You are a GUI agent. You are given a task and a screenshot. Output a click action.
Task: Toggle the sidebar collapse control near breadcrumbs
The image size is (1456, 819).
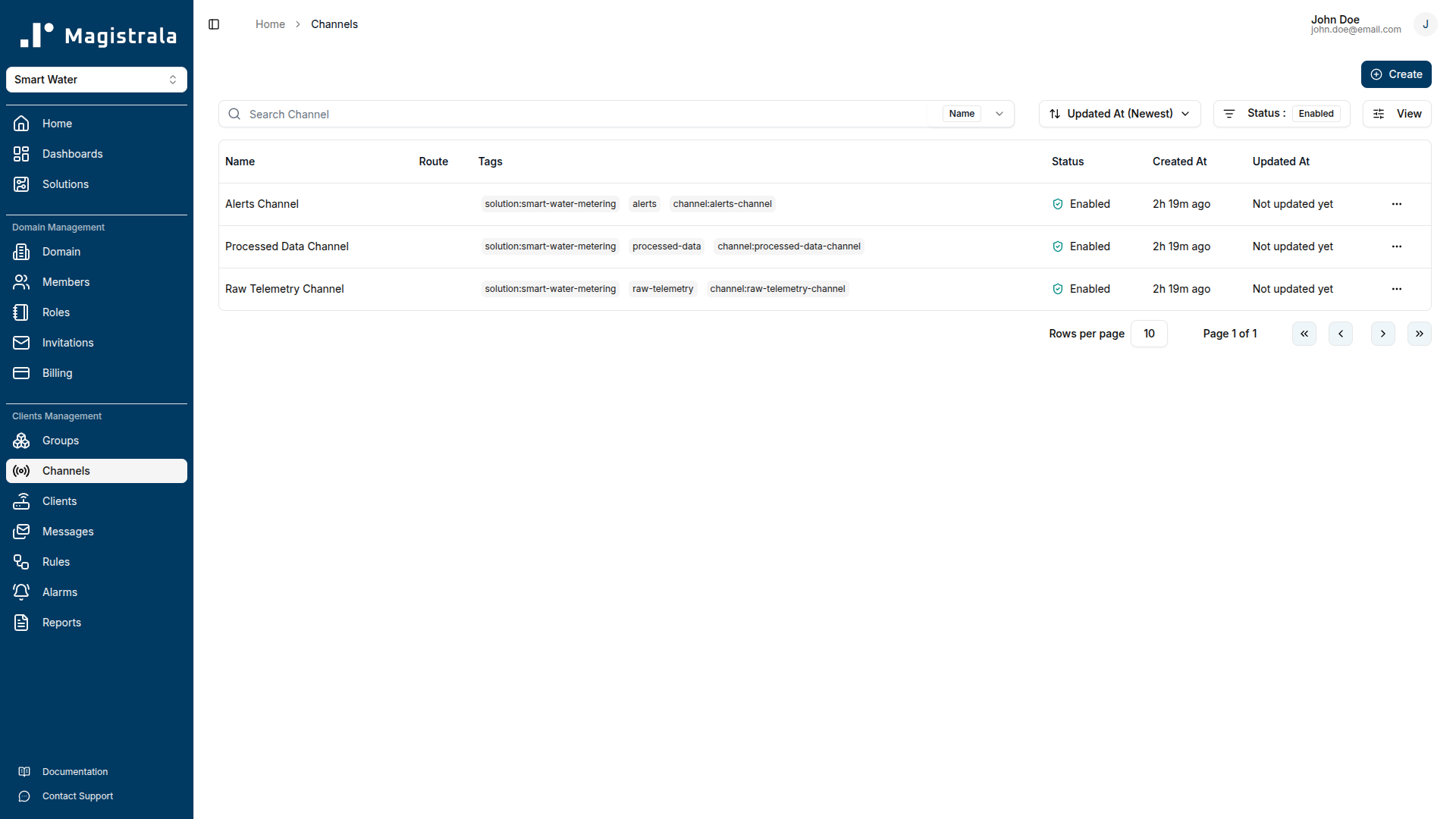(x=213, y=24)
